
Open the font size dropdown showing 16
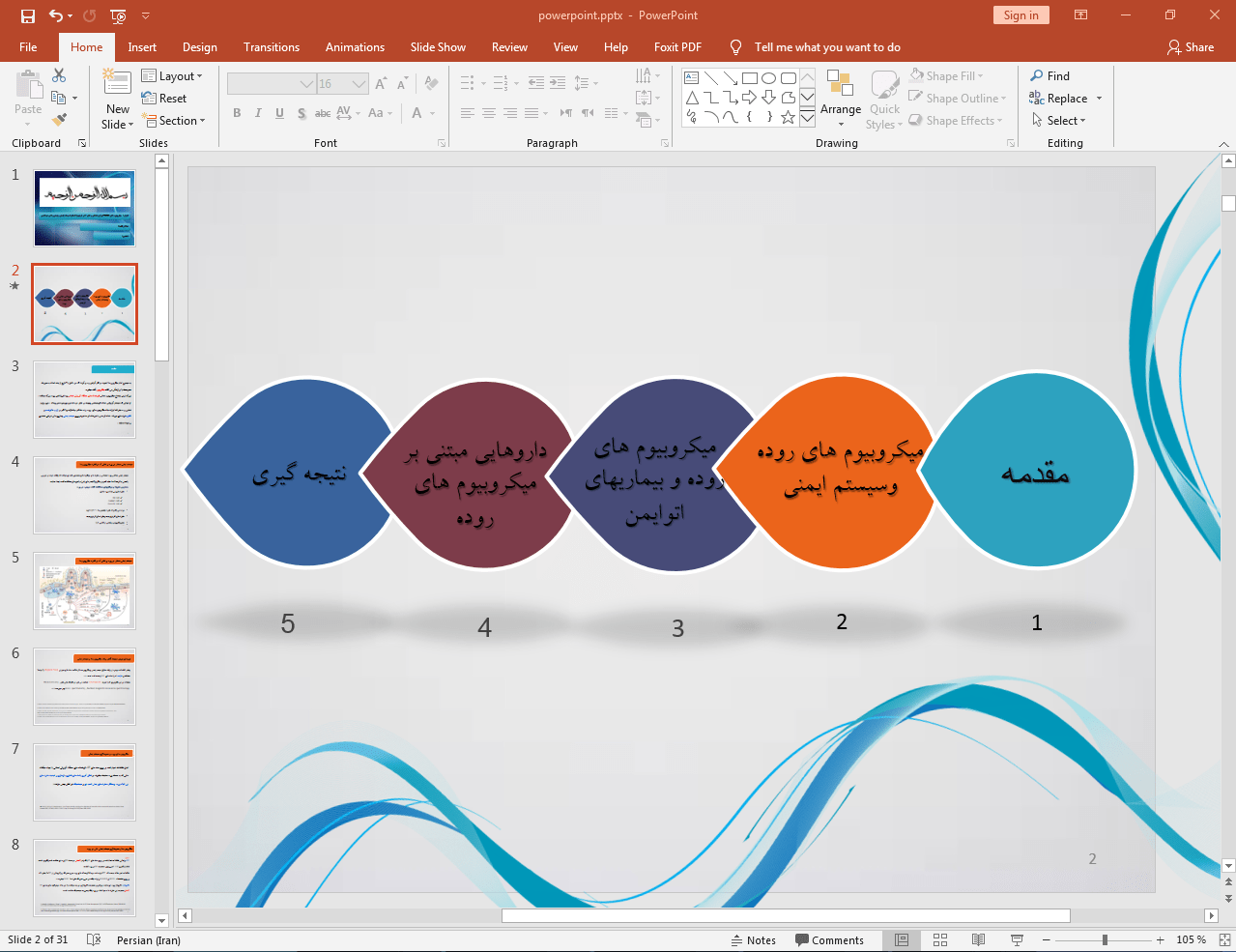359,84
